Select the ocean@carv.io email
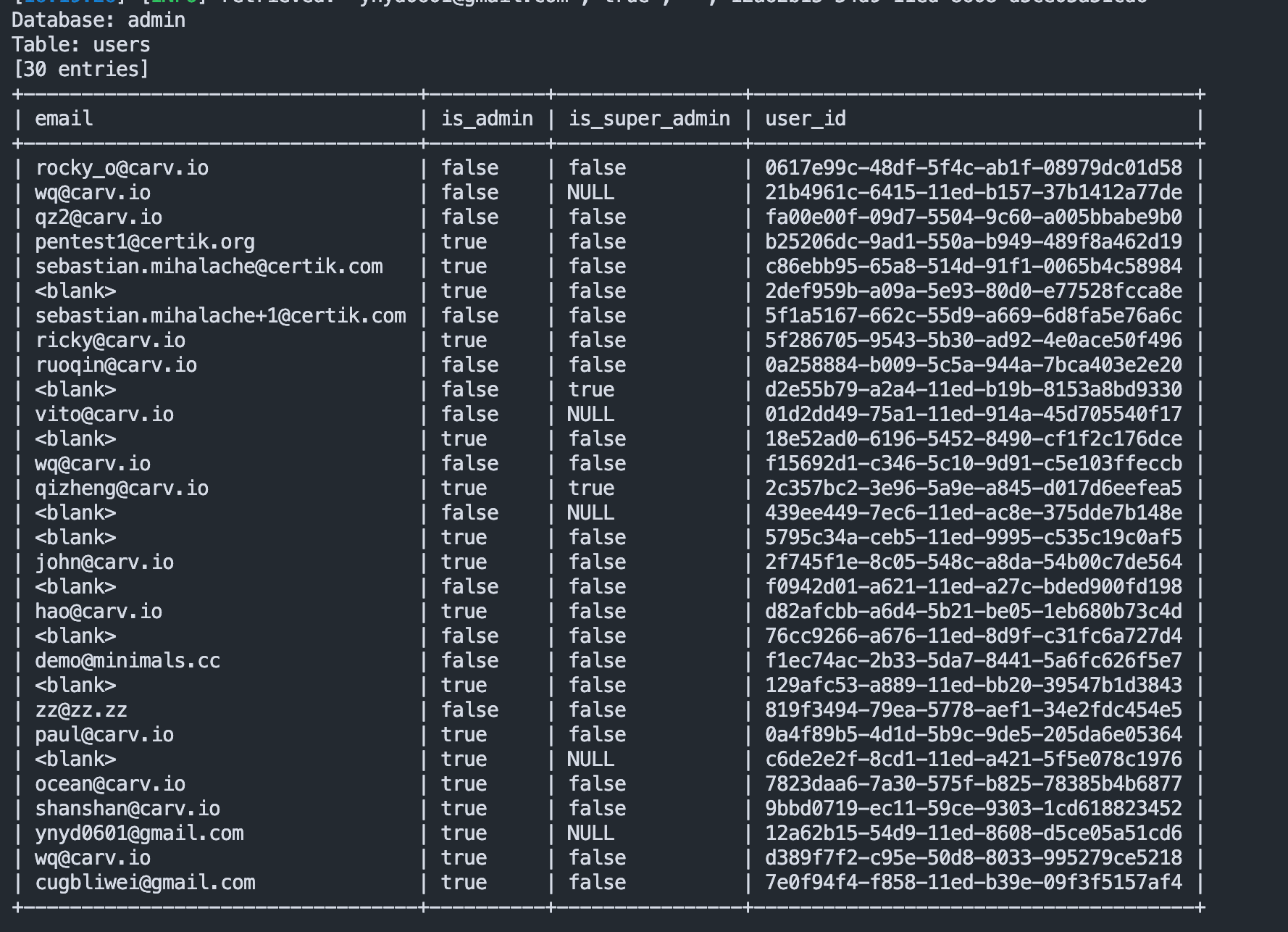 [110, 784]
